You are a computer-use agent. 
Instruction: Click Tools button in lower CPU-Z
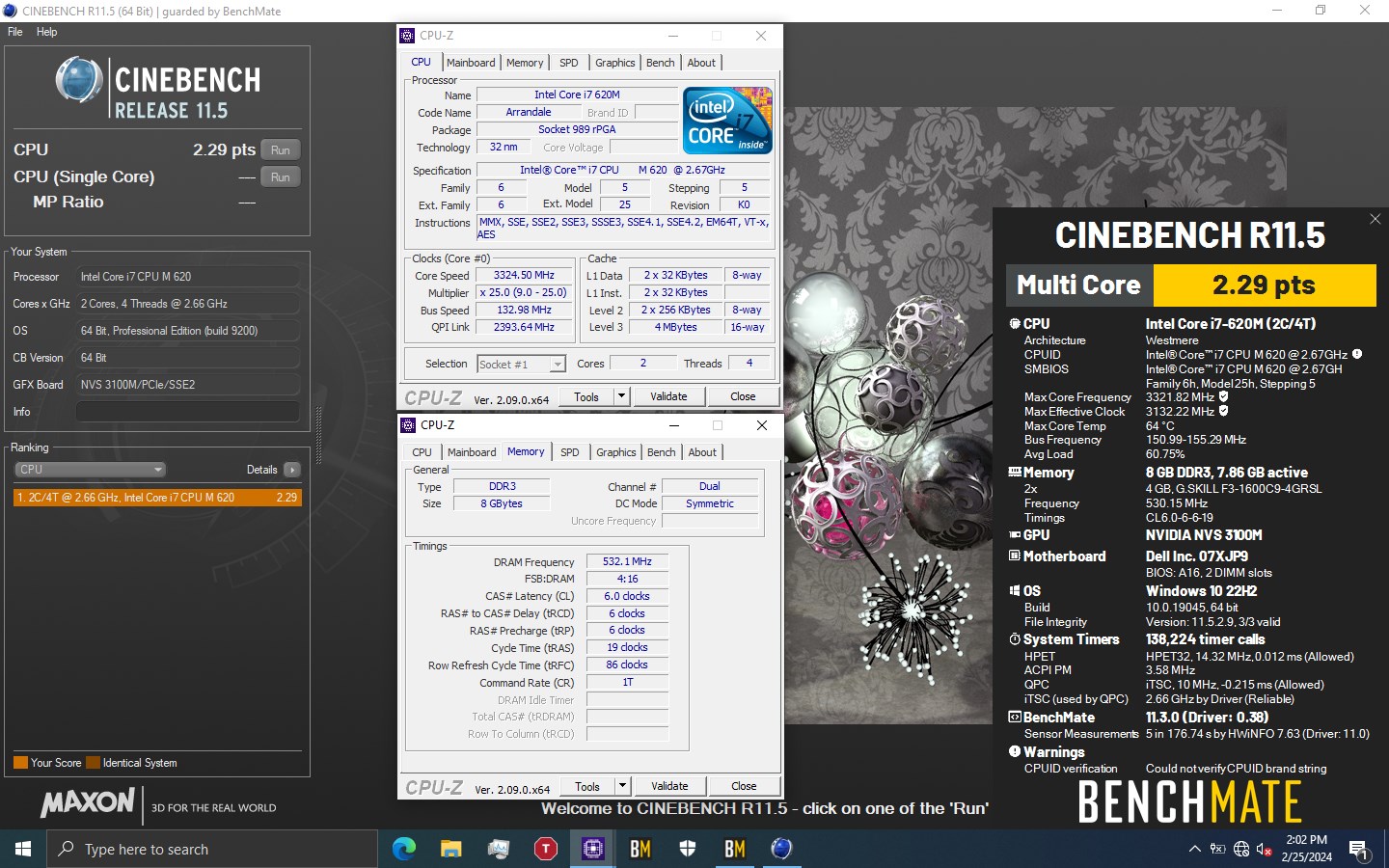587,786
